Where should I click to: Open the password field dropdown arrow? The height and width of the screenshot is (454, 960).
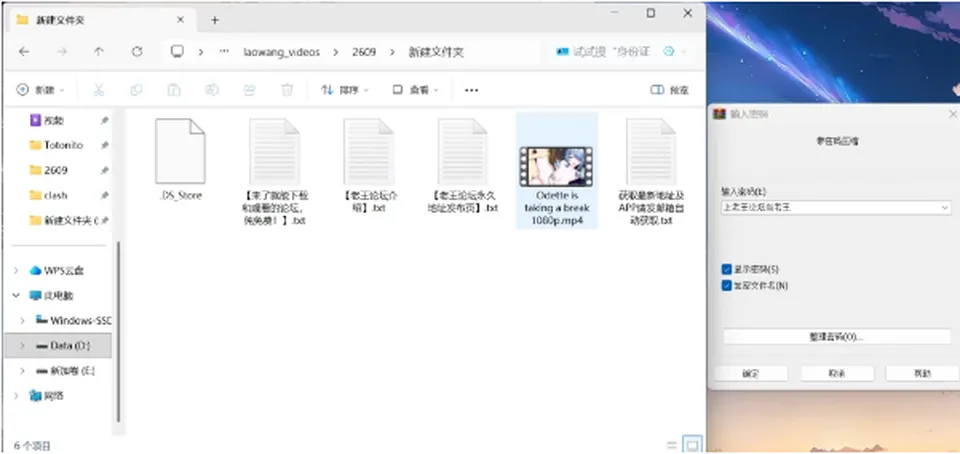pyautogui.click(x=945, y=208)
